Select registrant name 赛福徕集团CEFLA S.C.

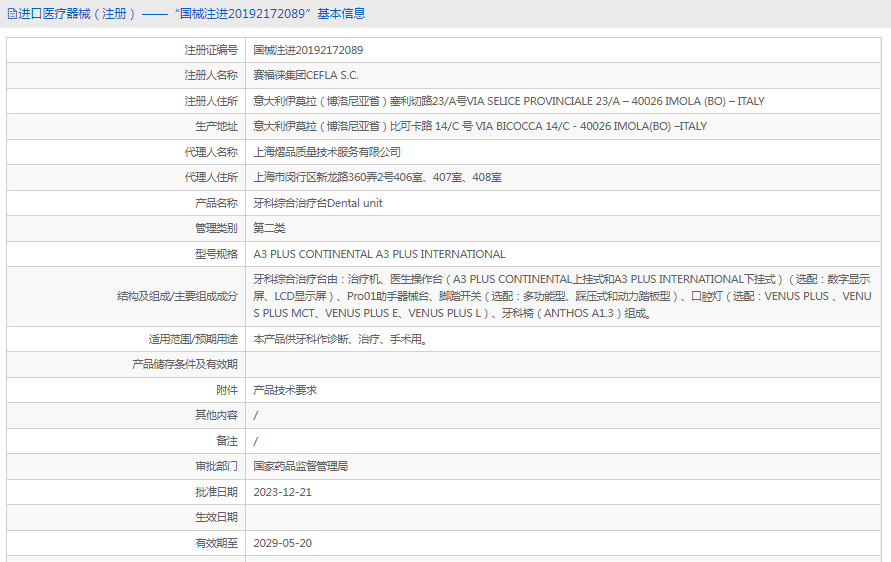306,75
